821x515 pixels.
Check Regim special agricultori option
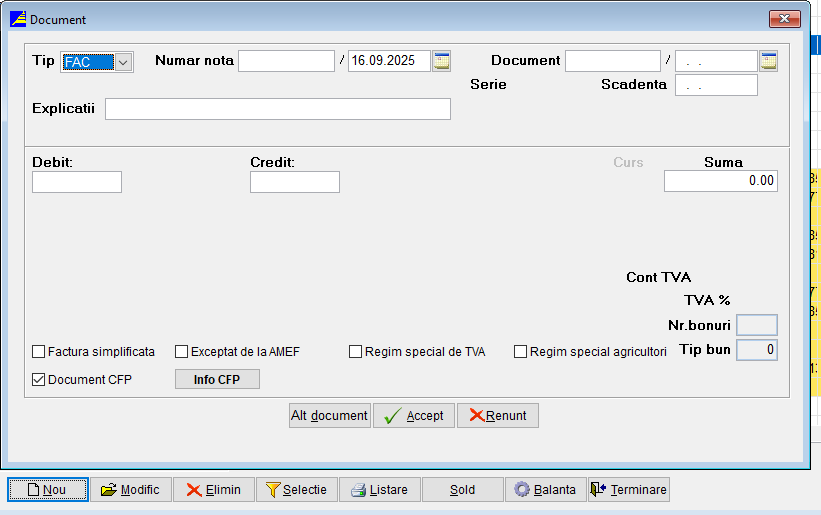coord(520,352)
